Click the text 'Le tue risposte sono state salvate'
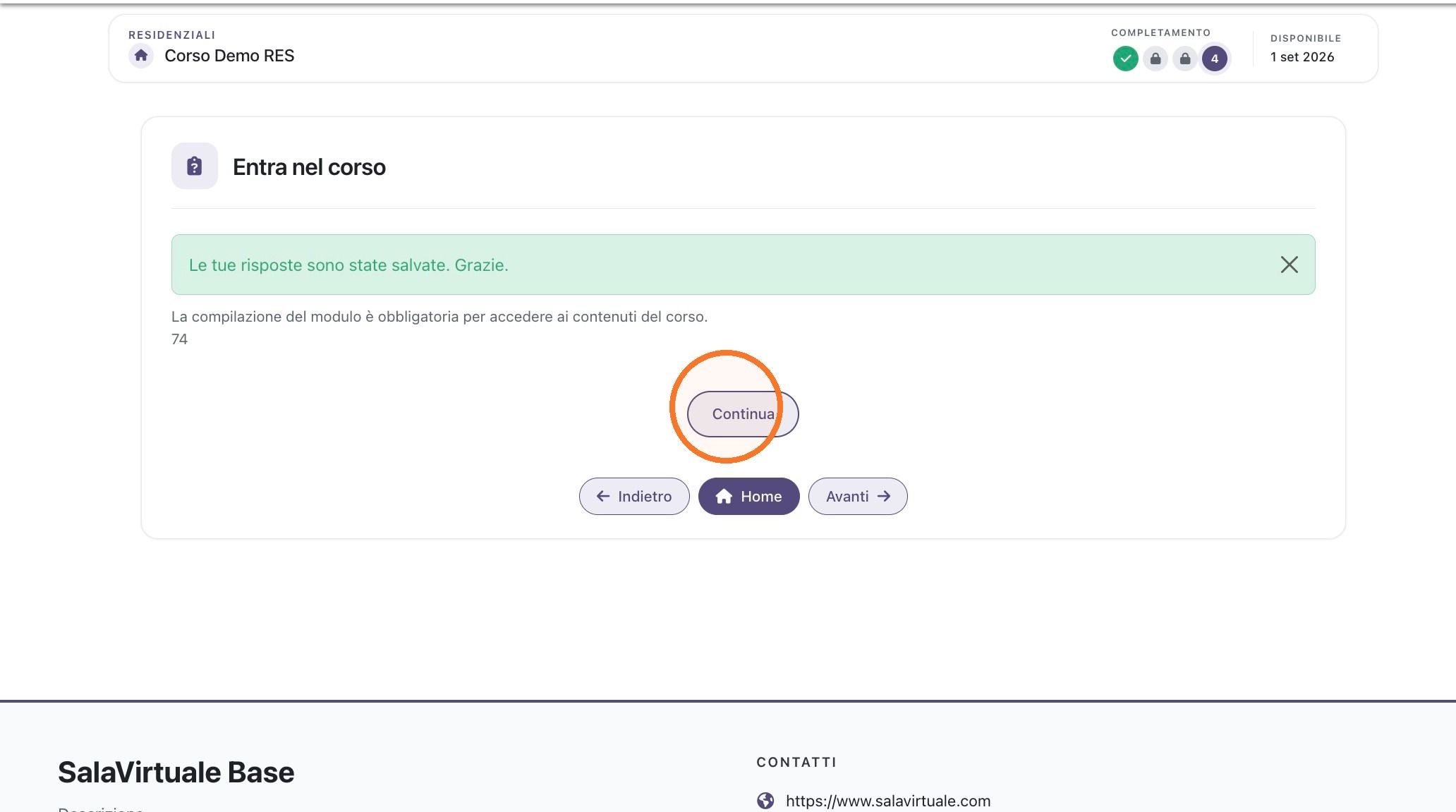This screenshot has width=1456, height=812. [319, 265]
